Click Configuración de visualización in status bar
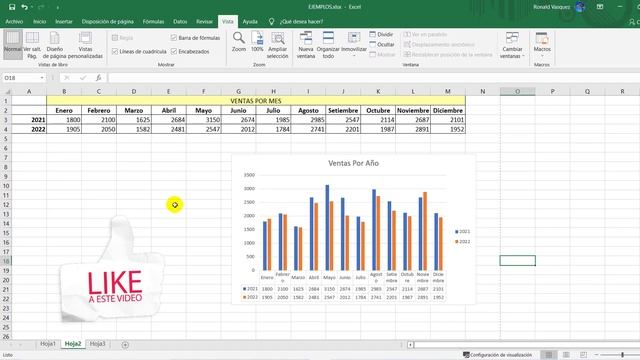Viewport: 640px width, 360px height. (497, 355)
